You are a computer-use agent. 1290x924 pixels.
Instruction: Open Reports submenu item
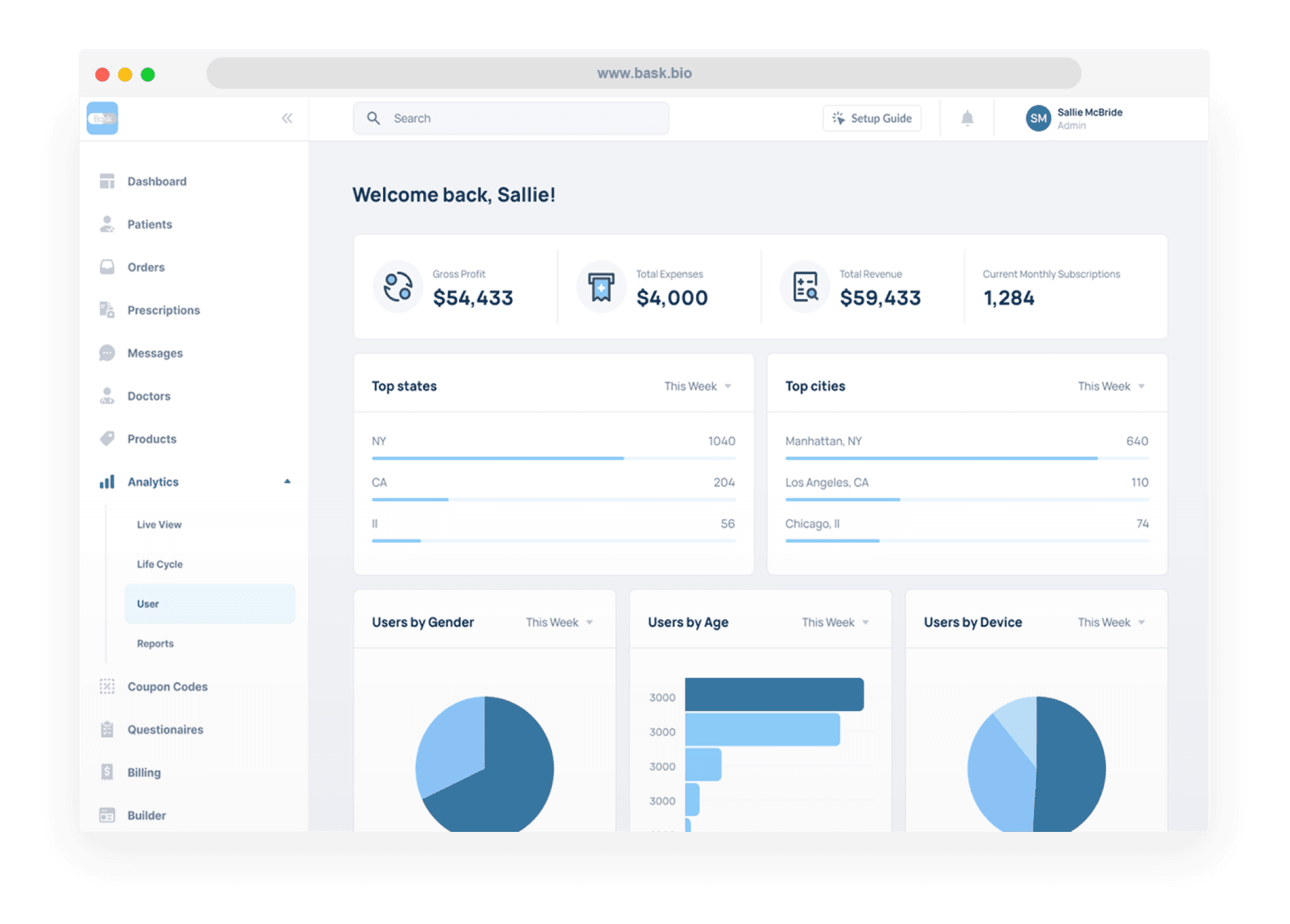(x=155, y=644)
